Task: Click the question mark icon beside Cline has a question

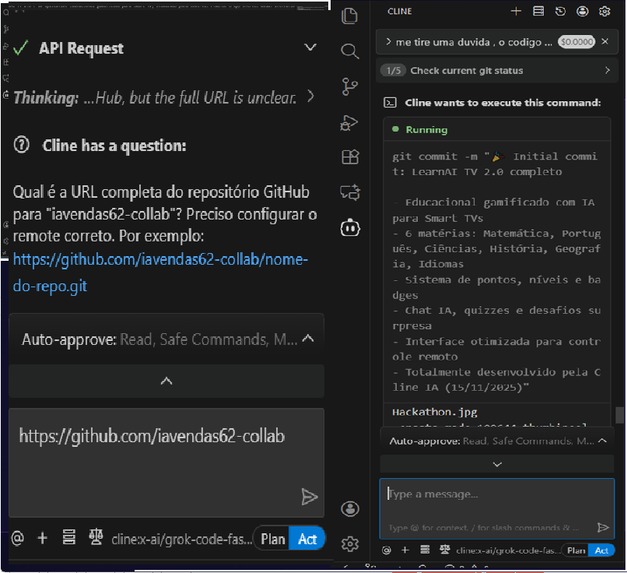Action: tap(22, 145)
